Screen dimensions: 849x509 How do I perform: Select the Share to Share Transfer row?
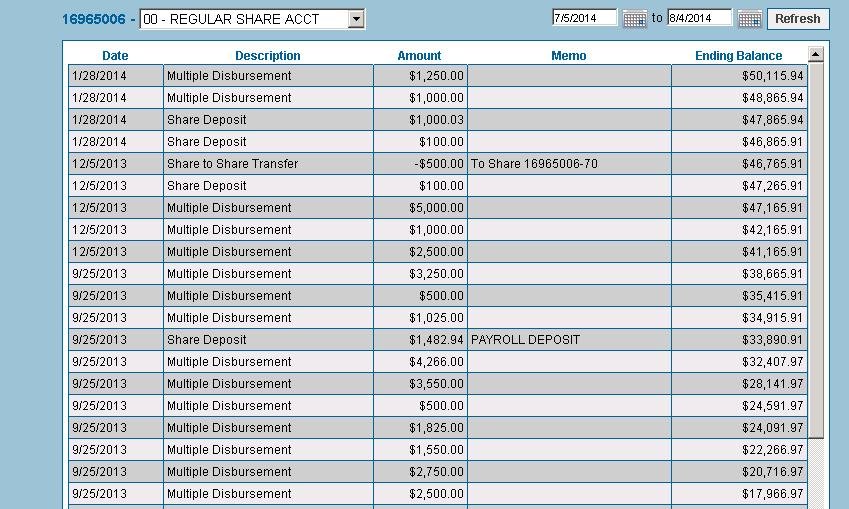[232, 164]
